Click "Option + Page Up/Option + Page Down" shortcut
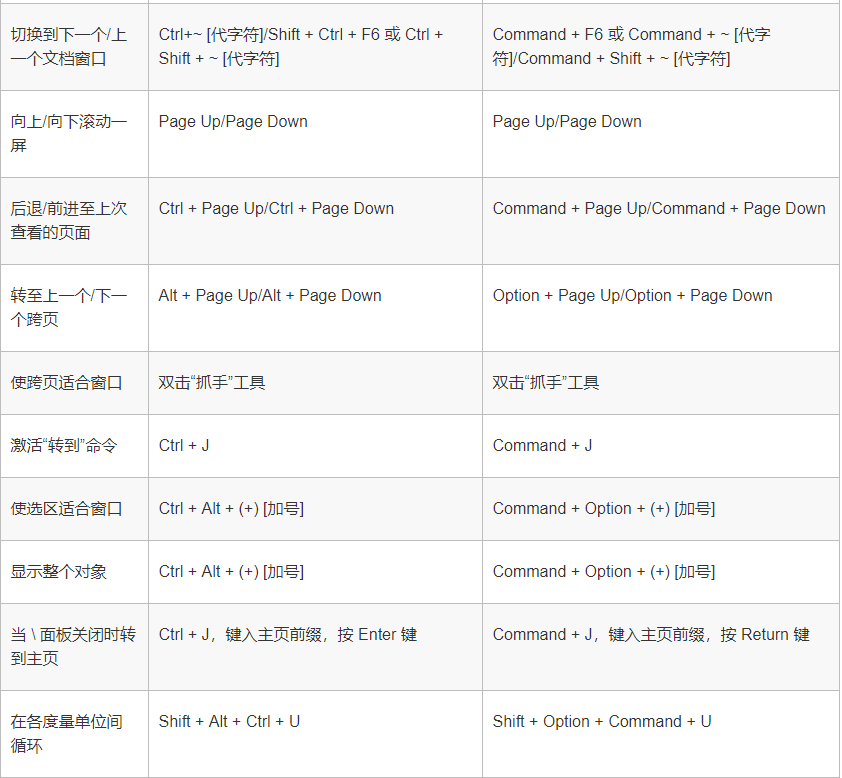 [632, 296]
